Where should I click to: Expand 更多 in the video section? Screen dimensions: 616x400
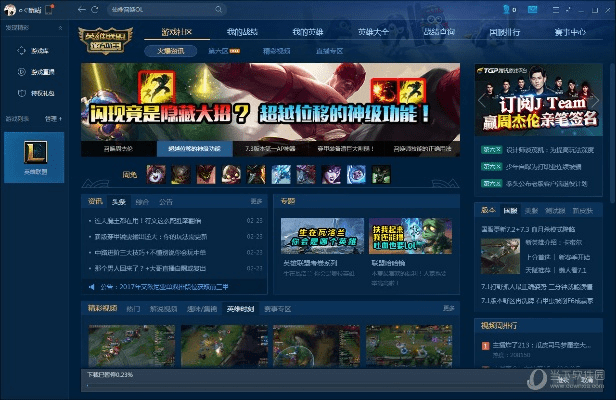(449, 308)
